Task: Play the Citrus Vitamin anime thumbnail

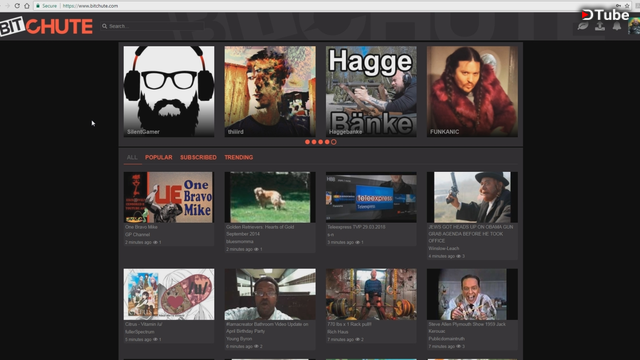Action: click(169, 294)
